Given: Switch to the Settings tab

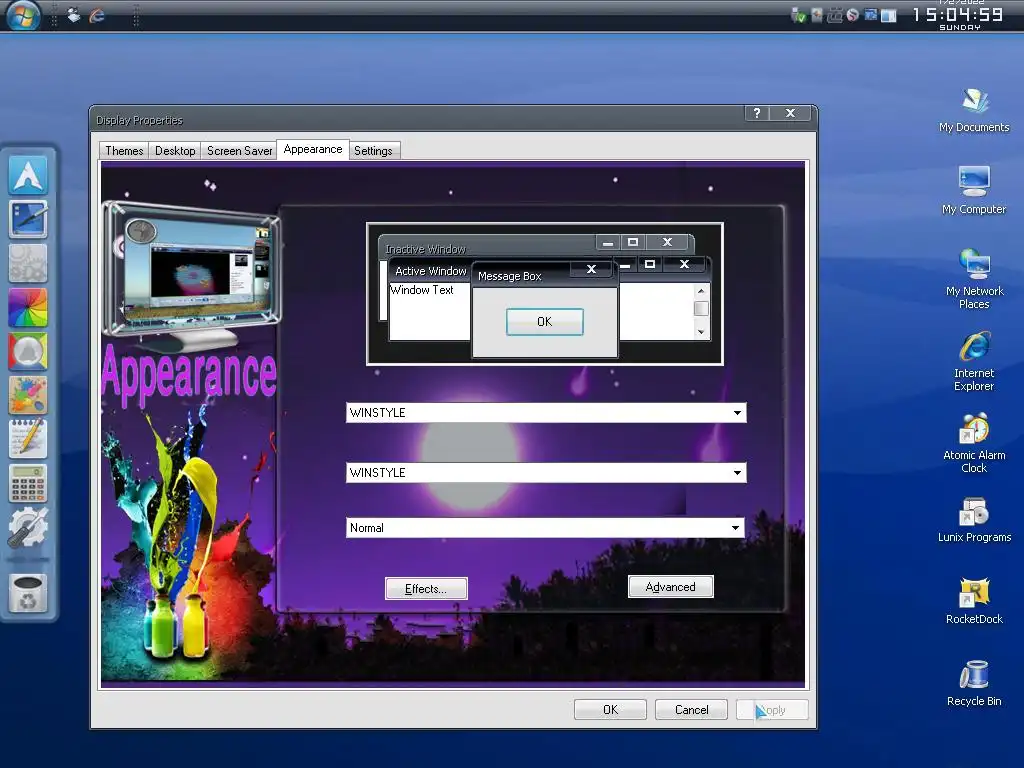Looking at the screenshot, I should (374, 151).
